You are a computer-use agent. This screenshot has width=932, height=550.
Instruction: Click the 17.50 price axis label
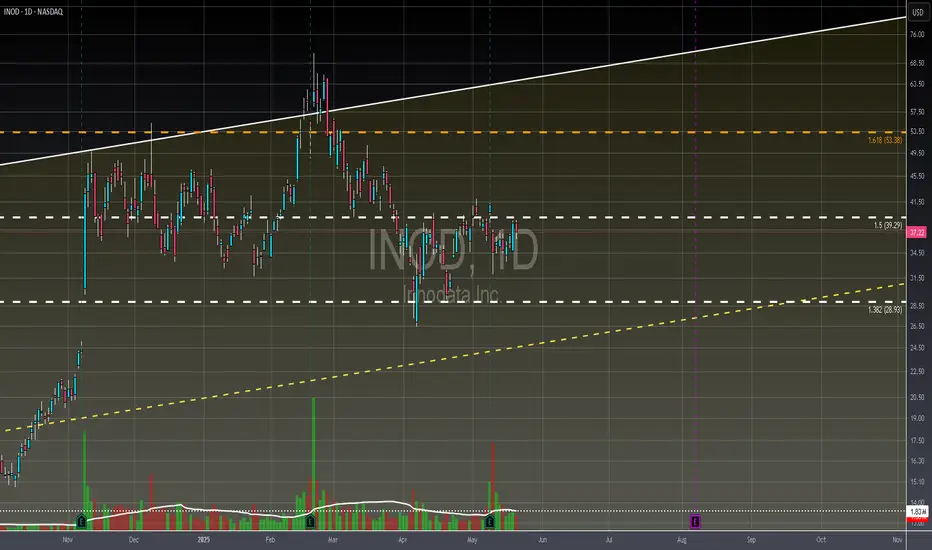[x=917, y=441]
